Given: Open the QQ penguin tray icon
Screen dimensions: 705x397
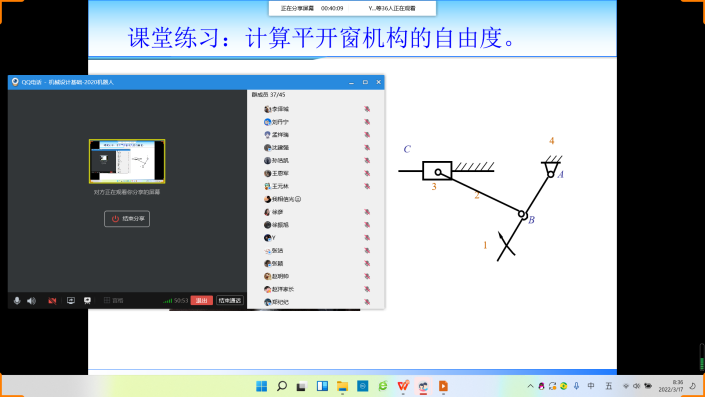Looking at the screenshot, I should pos(541,386).
